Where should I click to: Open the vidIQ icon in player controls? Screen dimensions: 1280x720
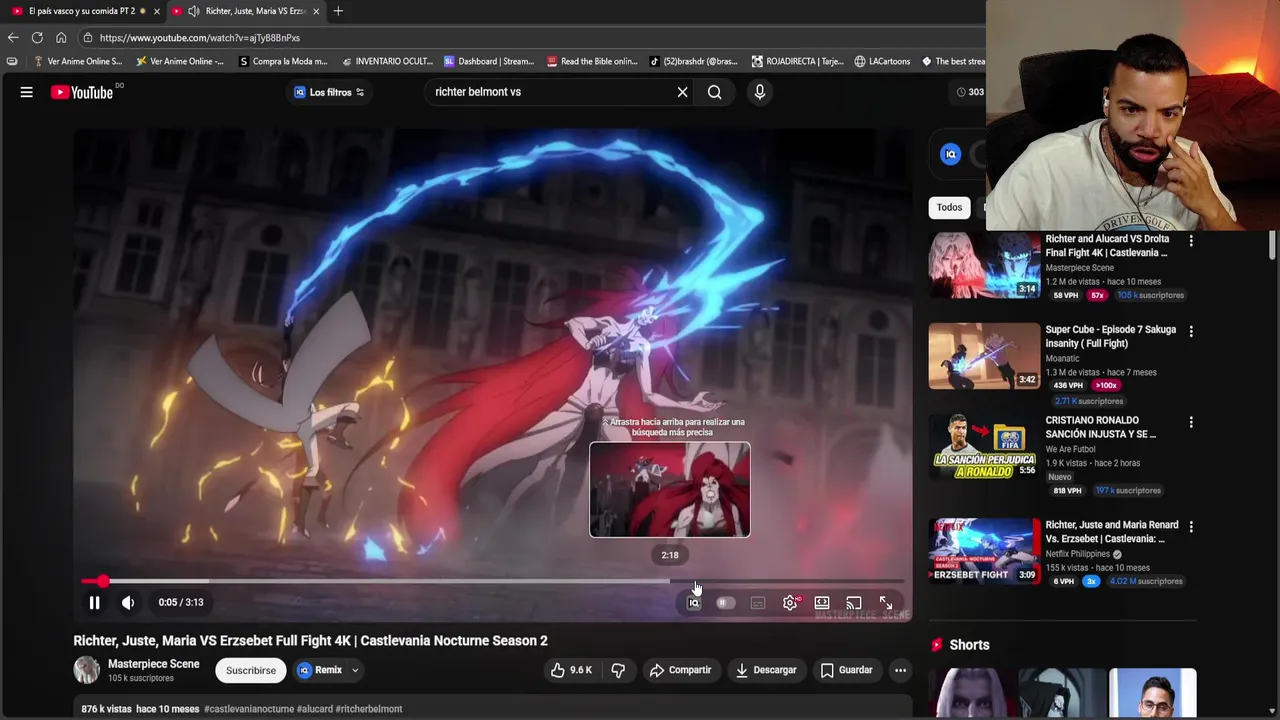pos(693,603)
